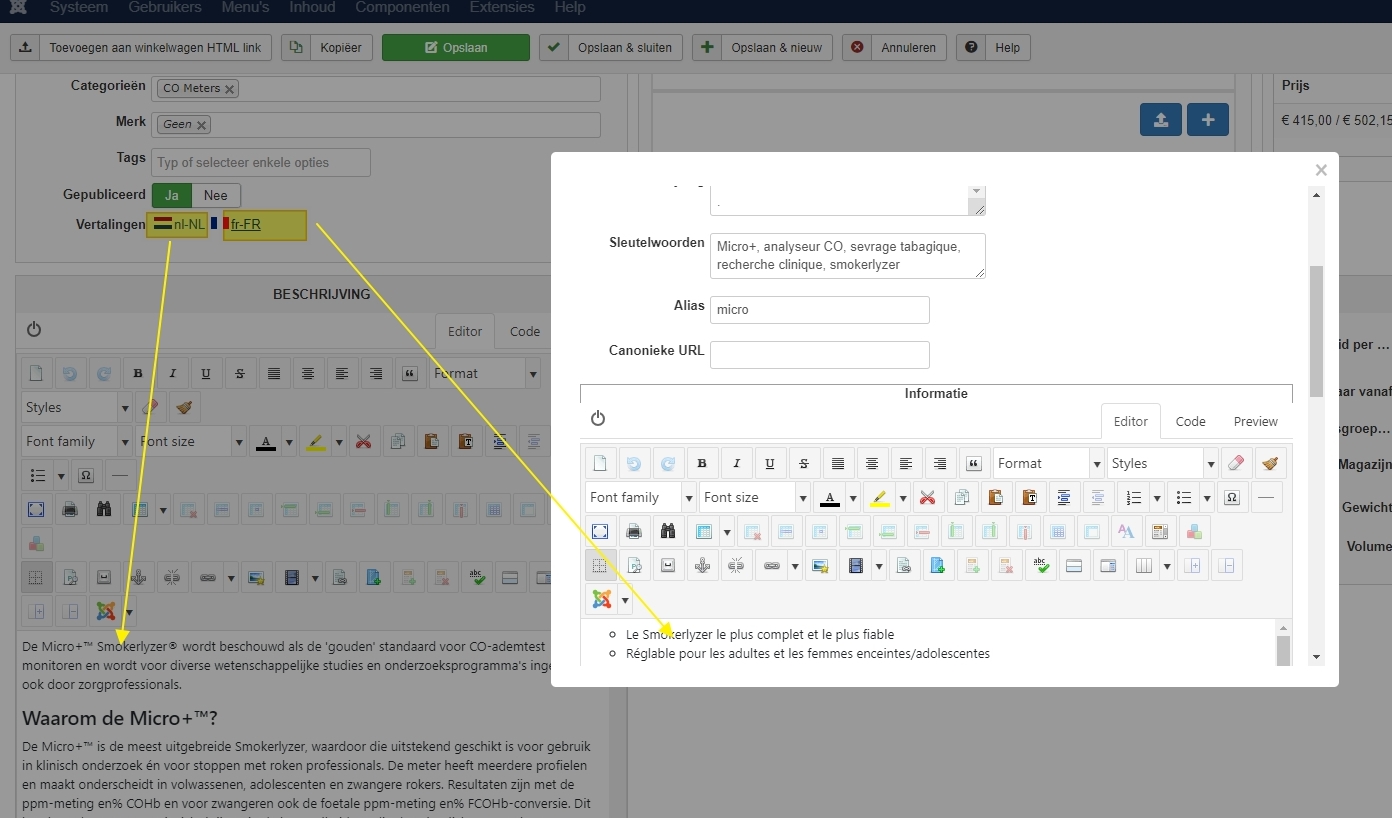The image size is (1392, 818).
Task: Insert image via the picture icon in popup editor
Action: pyautogui.click(x=820, y=565)
